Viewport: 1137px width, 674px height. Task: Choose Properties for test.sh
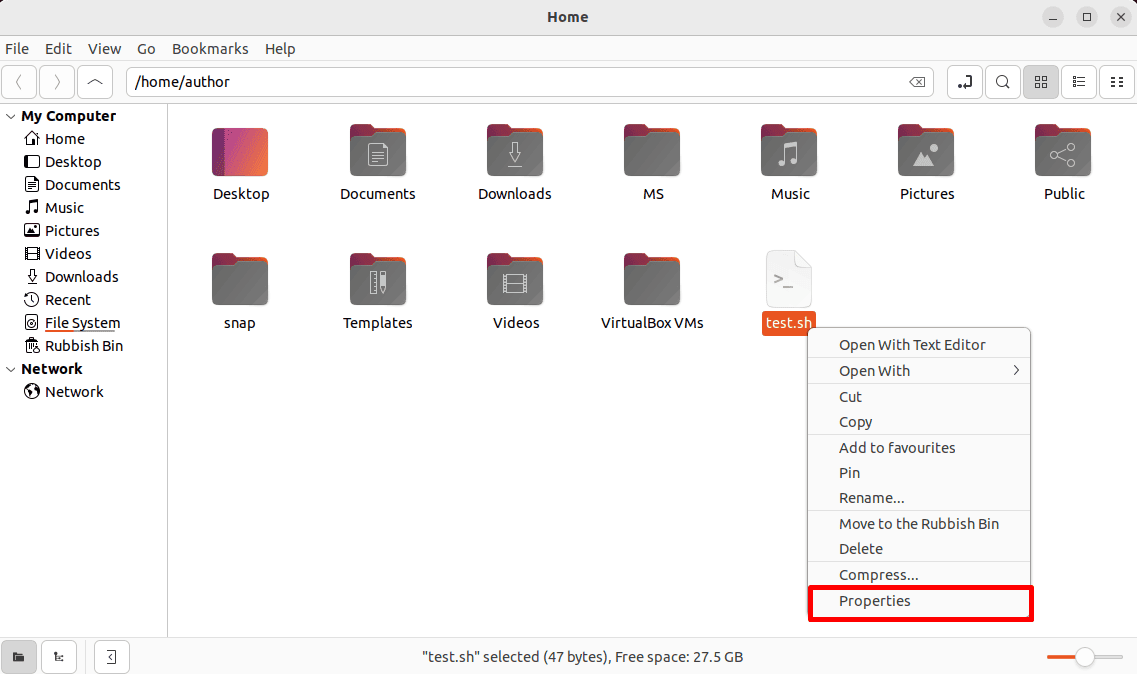tap(874, 601)
